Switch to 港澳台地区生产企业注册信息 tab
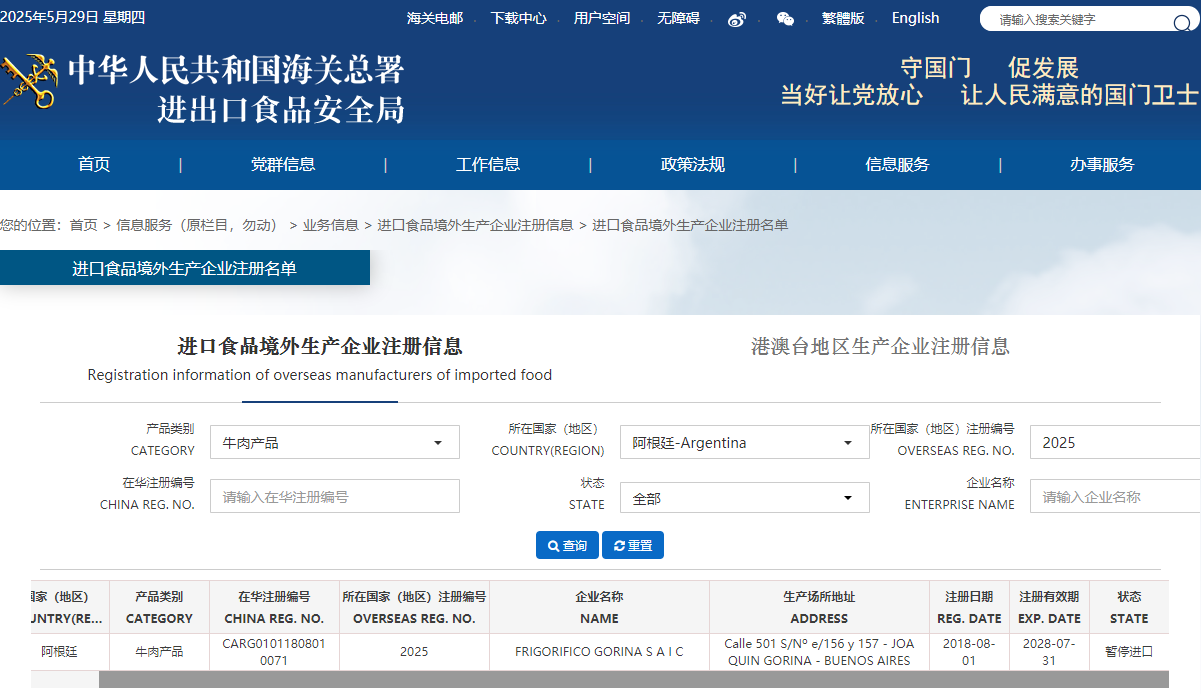Screen dimensions: 1201x694 [x=880, y=347]
